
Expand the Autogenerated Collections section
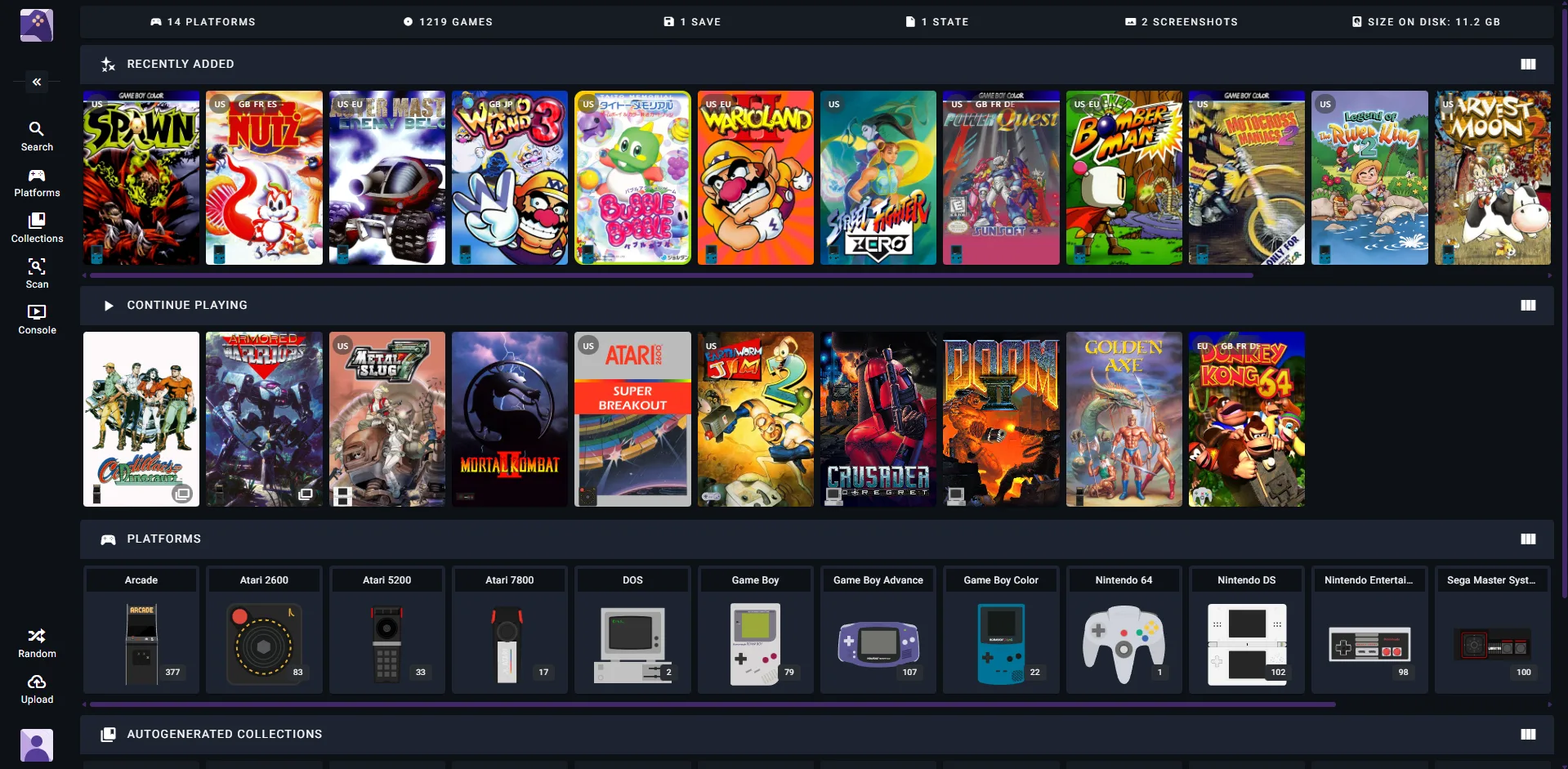pos(1527,734)
